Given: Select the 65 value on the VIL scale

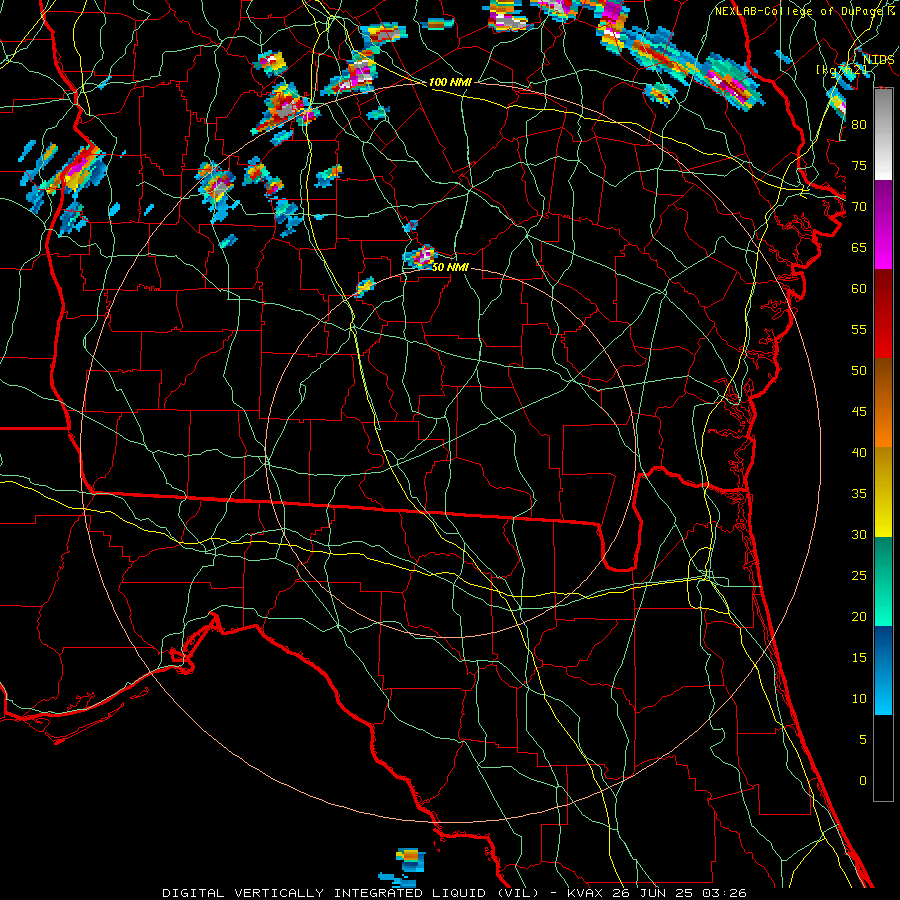Looking at the screenshot, I should coord(859,248).
